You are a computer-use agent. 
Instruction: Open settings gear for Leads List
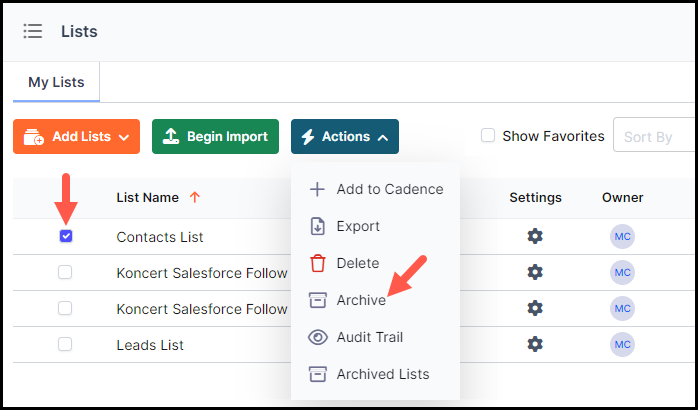[x=535, y=344]
